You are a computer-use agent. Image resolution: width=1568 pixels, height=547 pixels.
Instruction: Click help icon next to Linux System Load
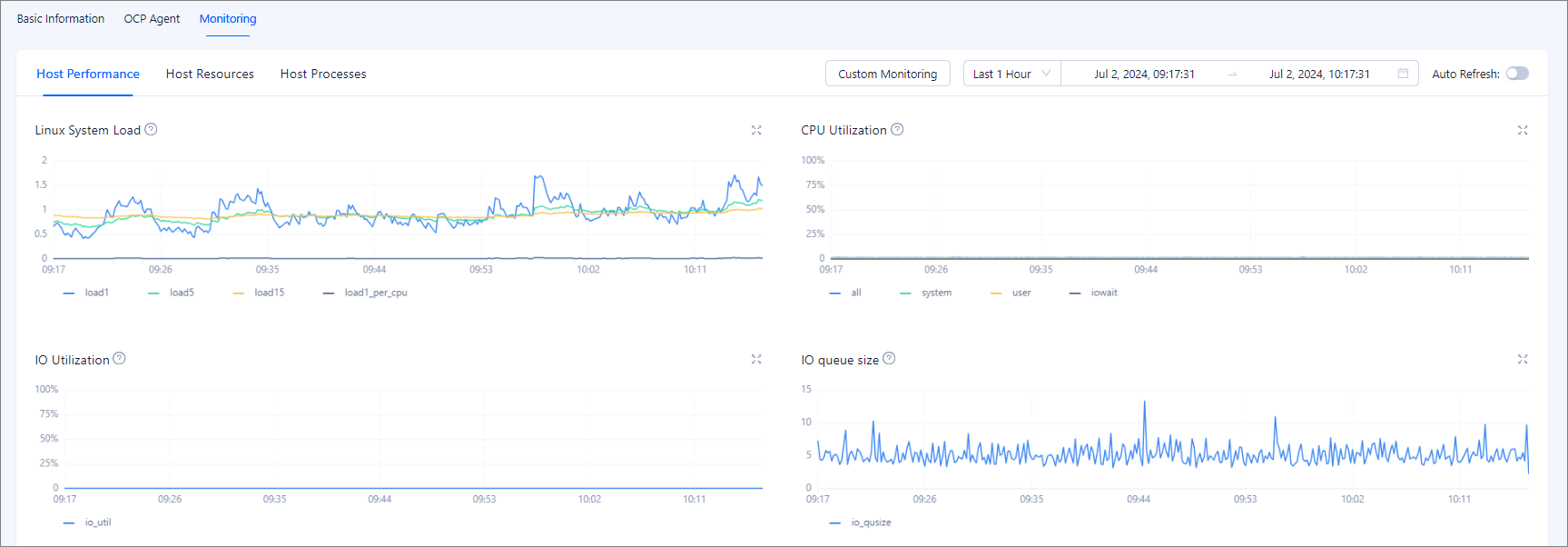152,130
